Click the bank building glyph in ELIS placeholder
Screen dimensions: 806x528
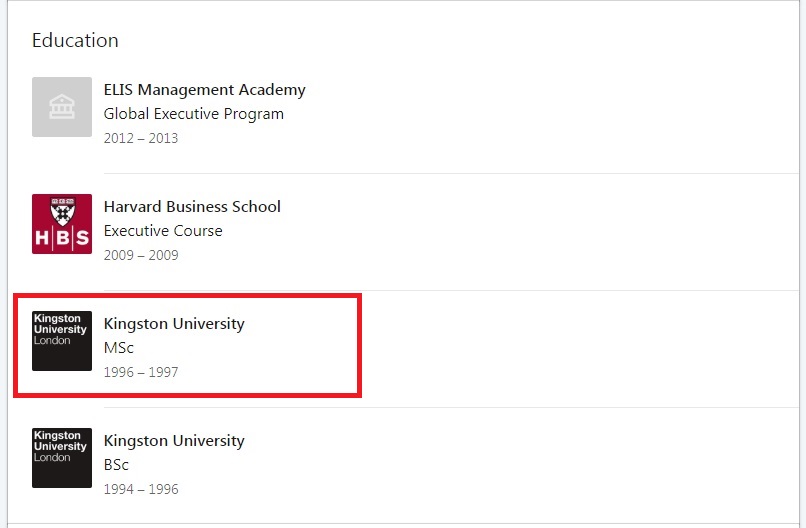coord(62,106)
